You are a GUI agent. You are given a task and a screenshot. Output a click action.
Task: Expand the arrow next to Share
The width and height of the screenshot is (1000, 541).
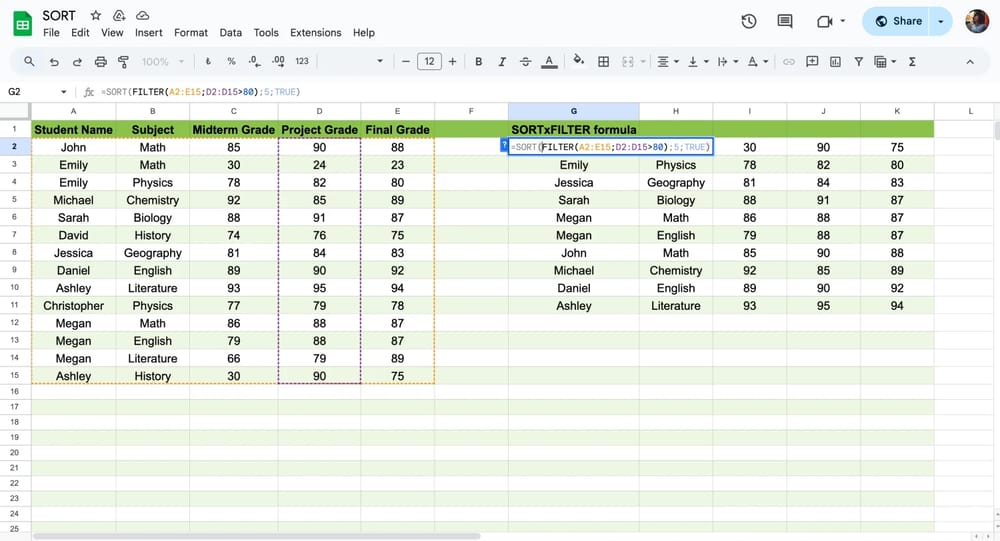coord(941,21)
